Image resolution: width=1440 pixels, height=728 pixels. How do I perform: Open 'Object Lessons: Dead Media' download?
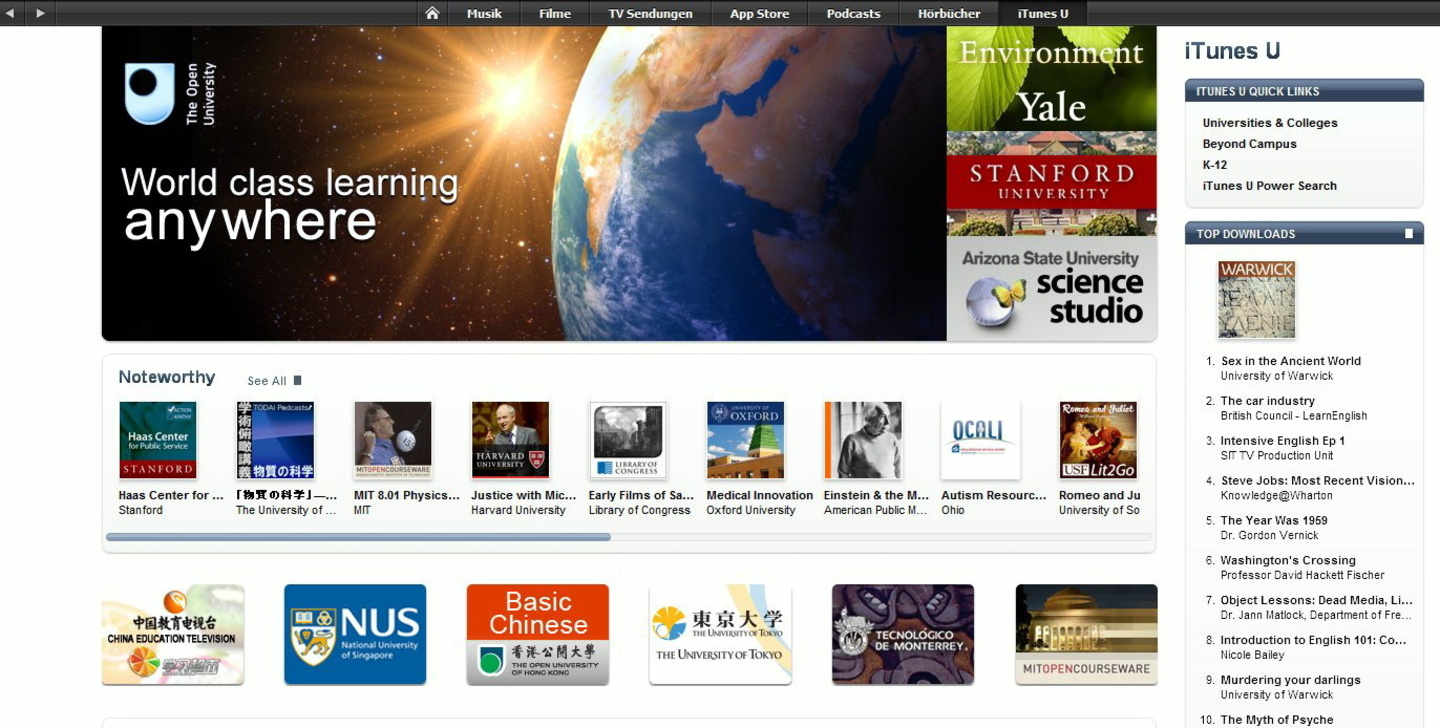click(1316, 601)
